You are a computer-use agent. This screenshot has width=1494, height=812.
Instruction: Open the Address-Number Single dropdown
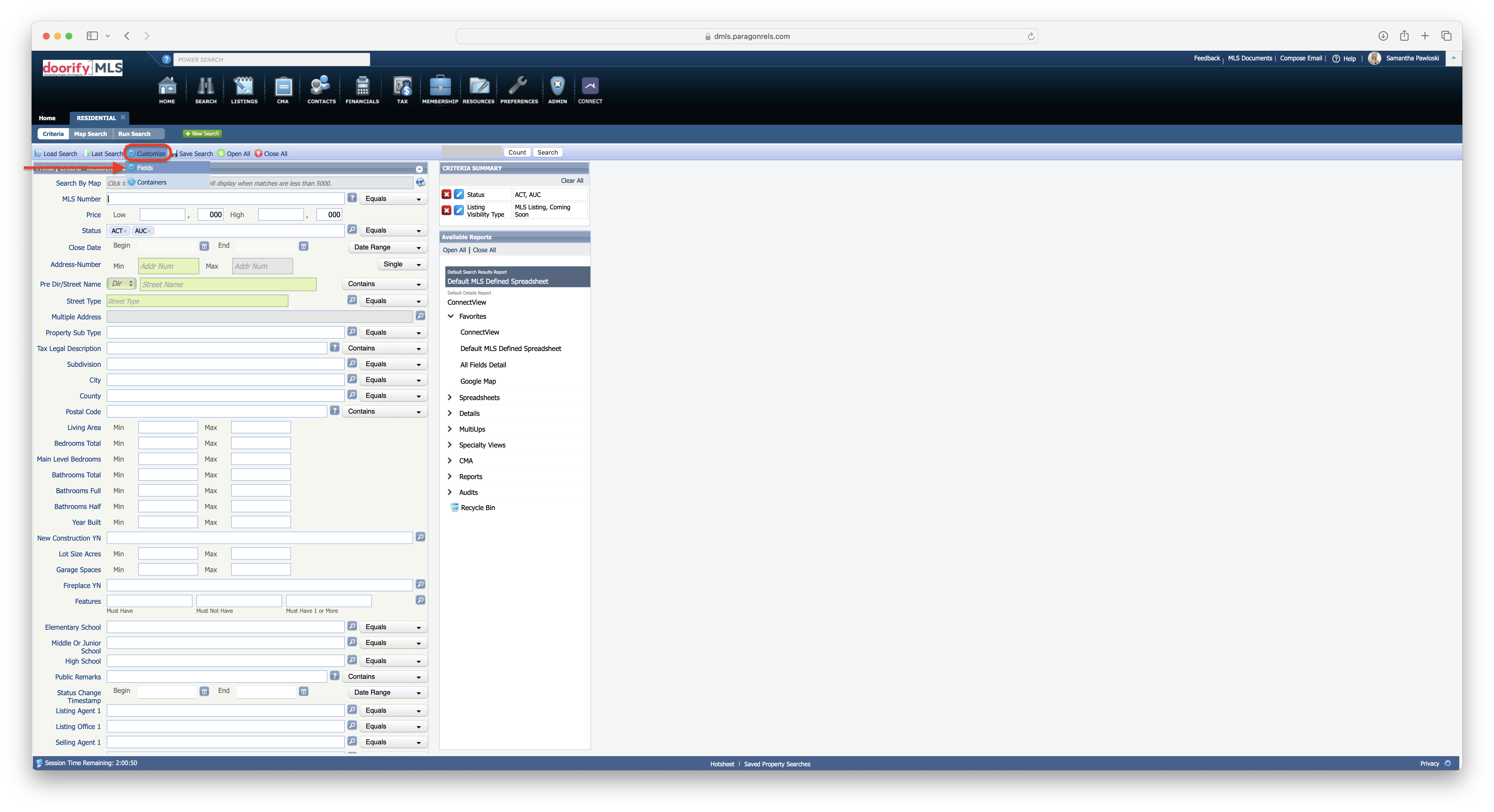(402, 264)
